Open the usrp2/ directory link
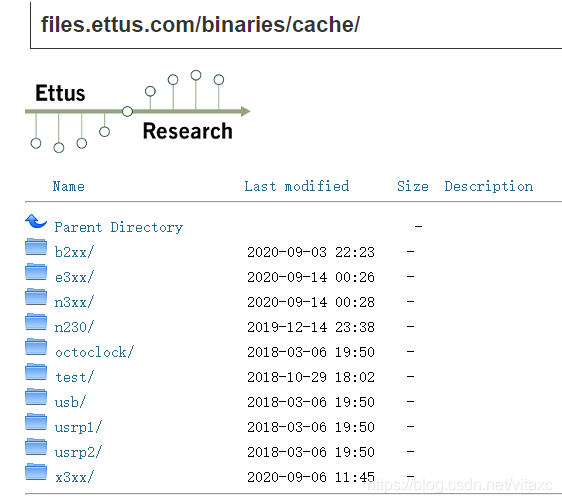Screen dimensions: 562x503 (78, 452)
